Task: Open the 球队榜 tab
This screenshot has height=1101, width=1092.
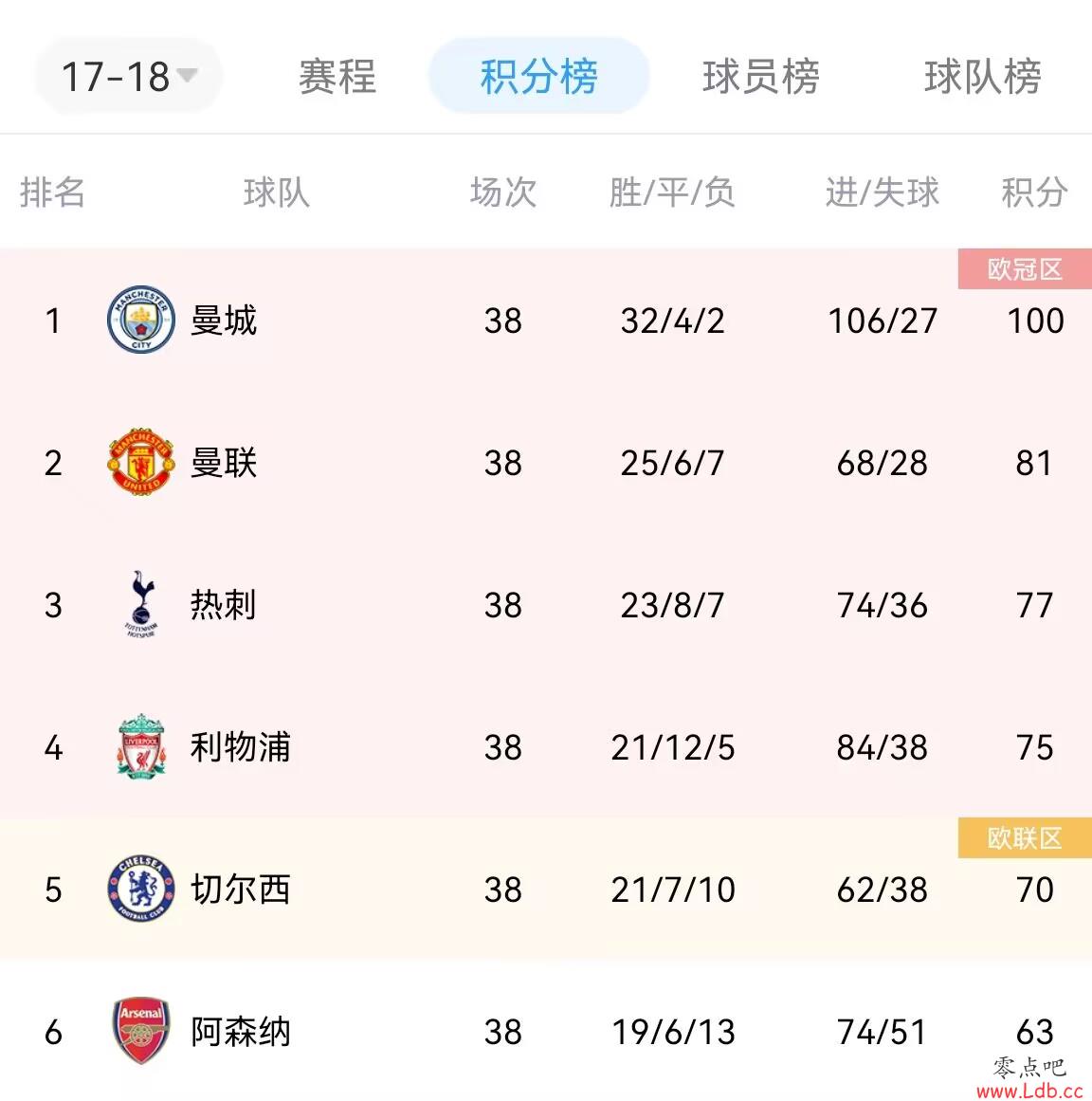Action: [x=983, y=76]
